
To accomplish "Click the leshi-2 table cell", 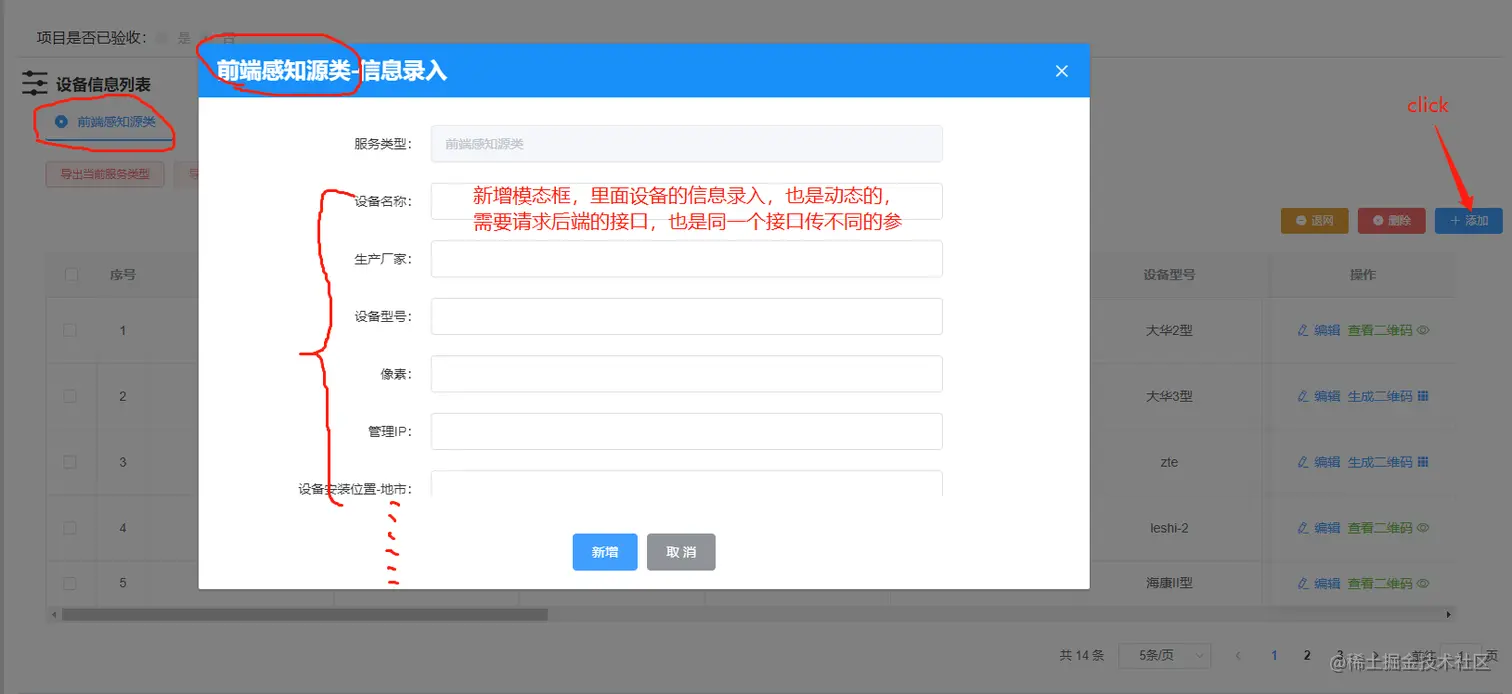I will pyautogui.click(x=1169, y=528).
